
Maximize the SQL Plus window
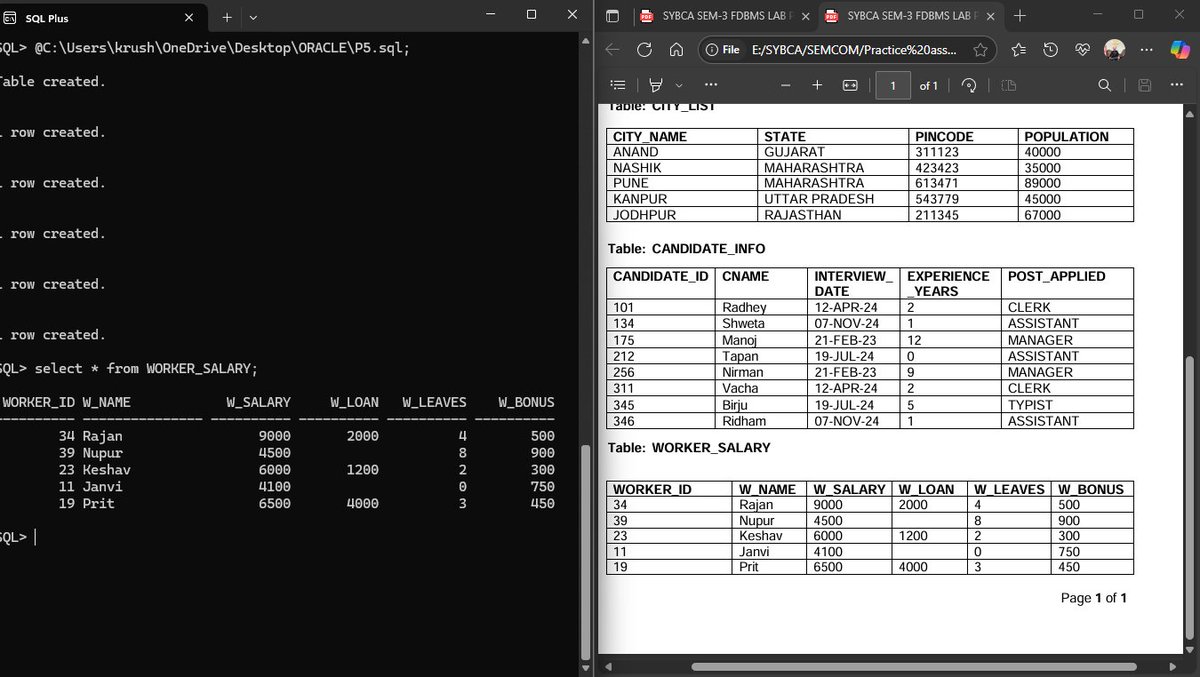(x=531, y=15)
